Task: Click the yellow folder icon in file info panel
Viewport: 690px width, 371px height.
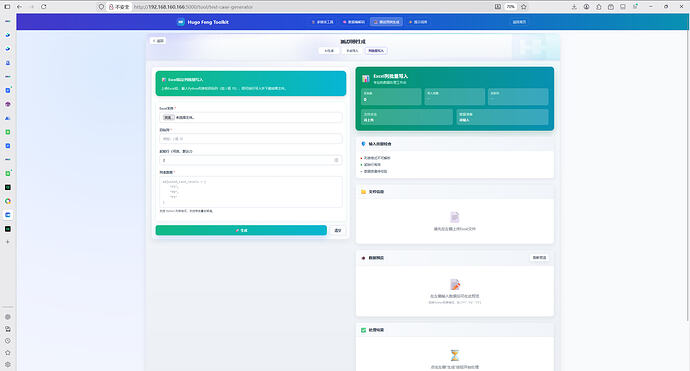Action: [363, 192]
